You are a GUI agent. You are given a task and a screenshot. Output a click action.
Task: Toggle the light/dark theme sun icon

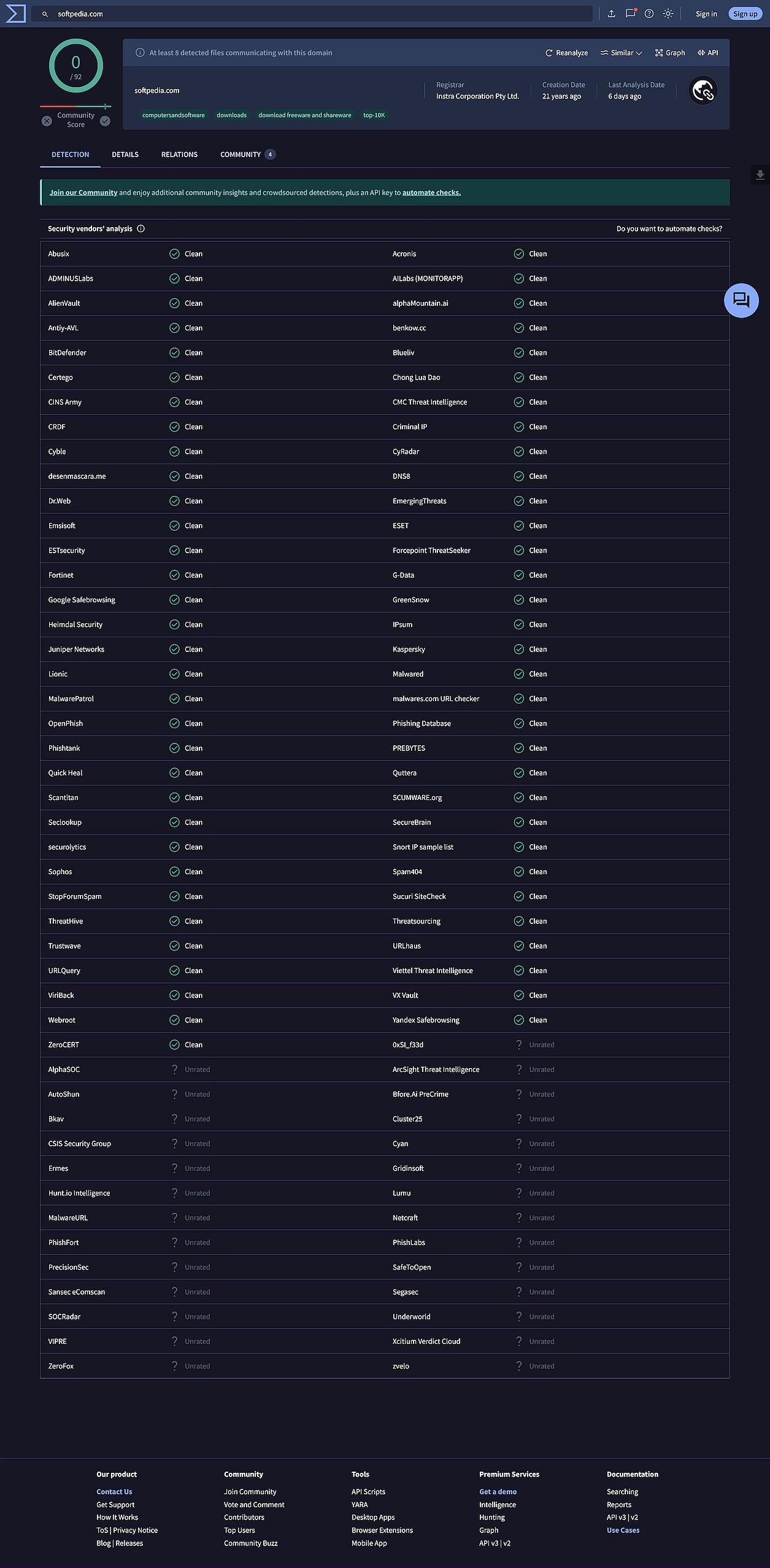point(668,14)
